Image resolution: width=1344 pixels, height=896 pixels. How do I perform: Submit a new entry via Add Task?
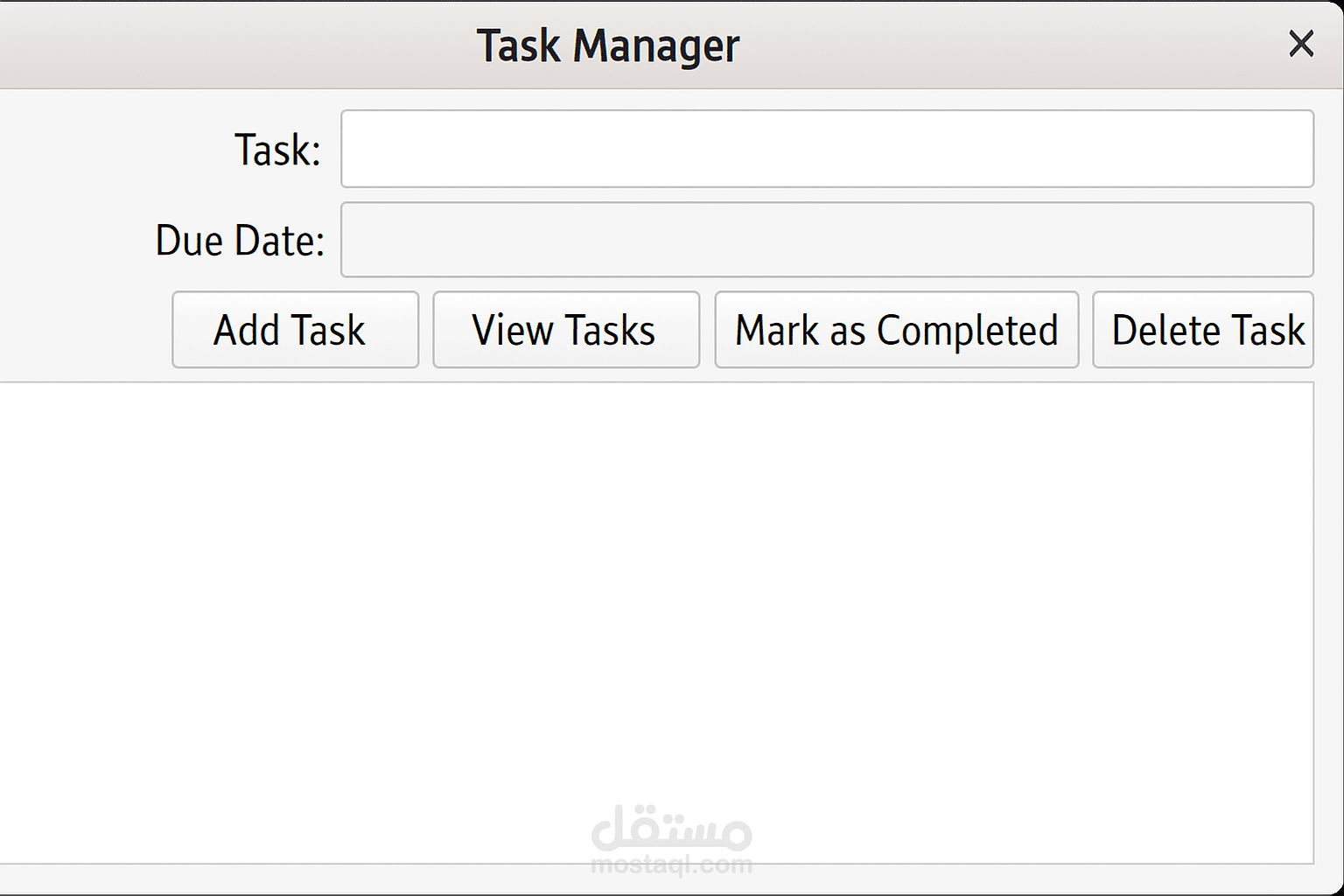click(x=295, y=330)
